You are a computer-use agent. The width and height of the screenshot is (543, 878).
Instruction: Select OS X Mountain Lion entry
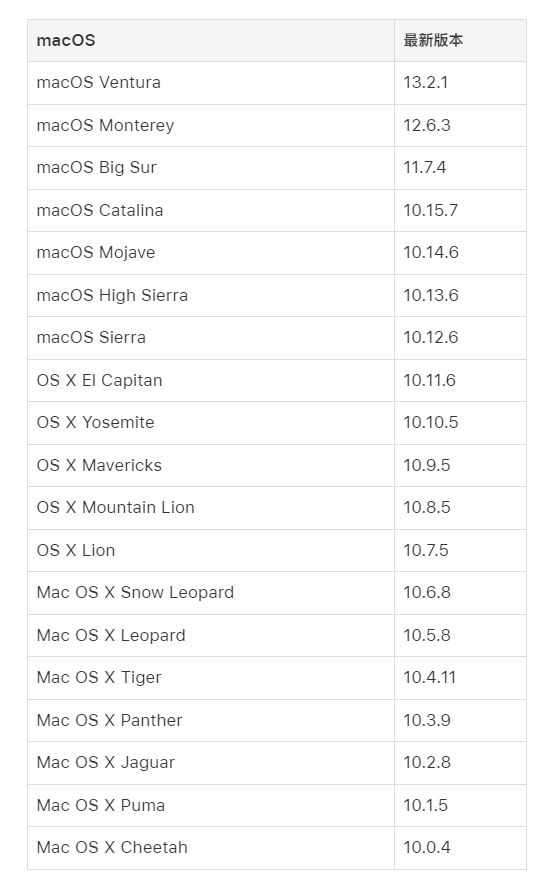pyautogui.click(x=210, y=508)
